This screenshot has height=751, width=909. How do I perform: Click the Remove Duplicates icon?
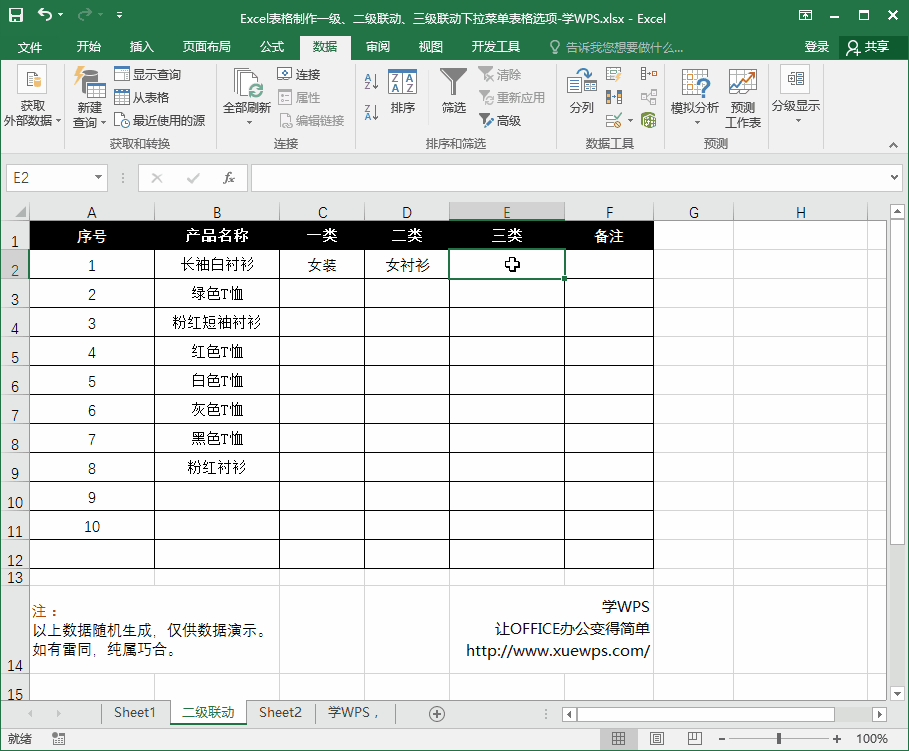(x=614, y=97)
